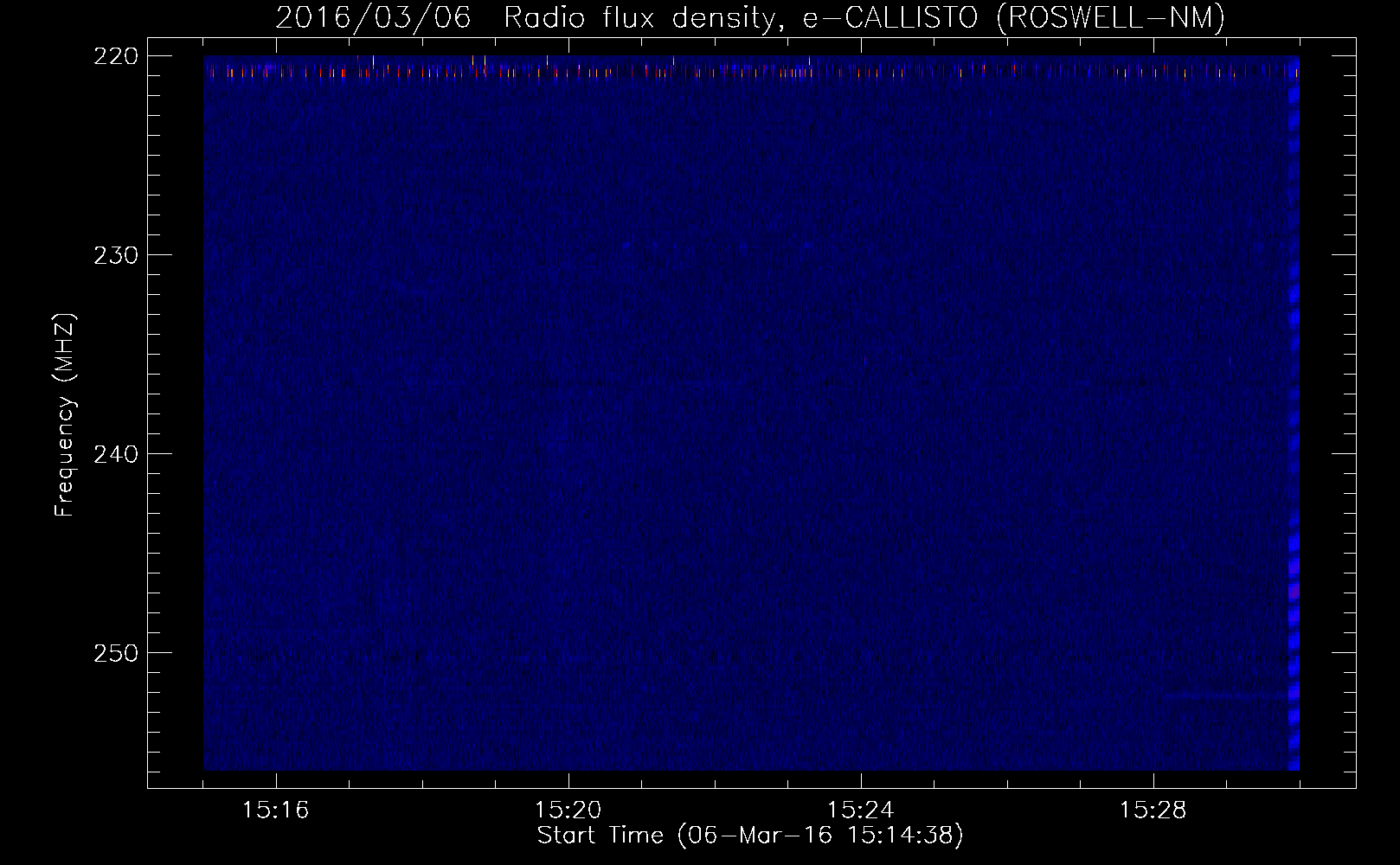
Task: Click the 15:24 time tick label
Action: [x=861, y=811]
